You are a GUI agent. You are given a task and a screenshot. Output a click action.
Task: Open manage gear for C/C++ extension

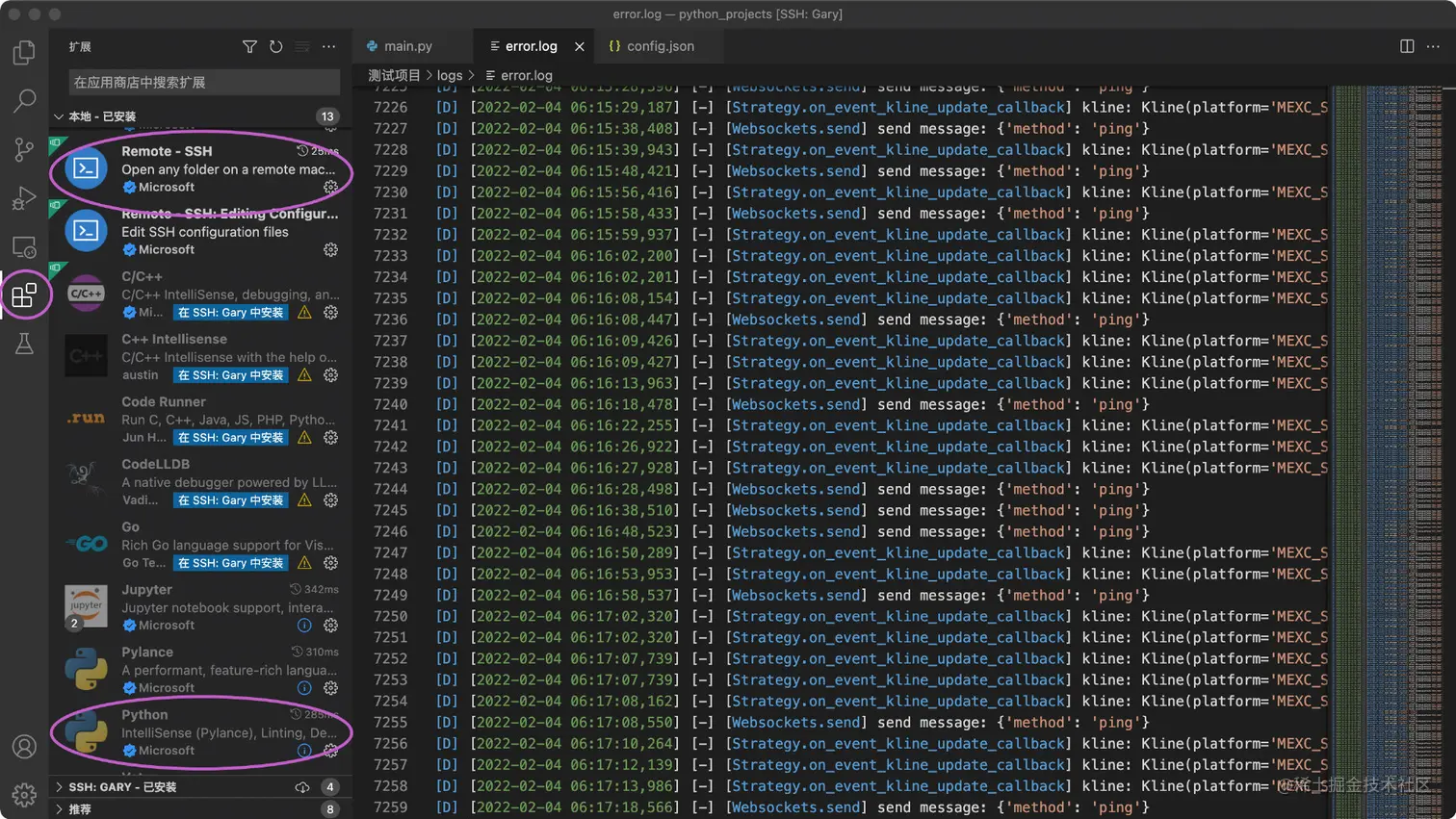pyautogui.click(x=330, y=313)
